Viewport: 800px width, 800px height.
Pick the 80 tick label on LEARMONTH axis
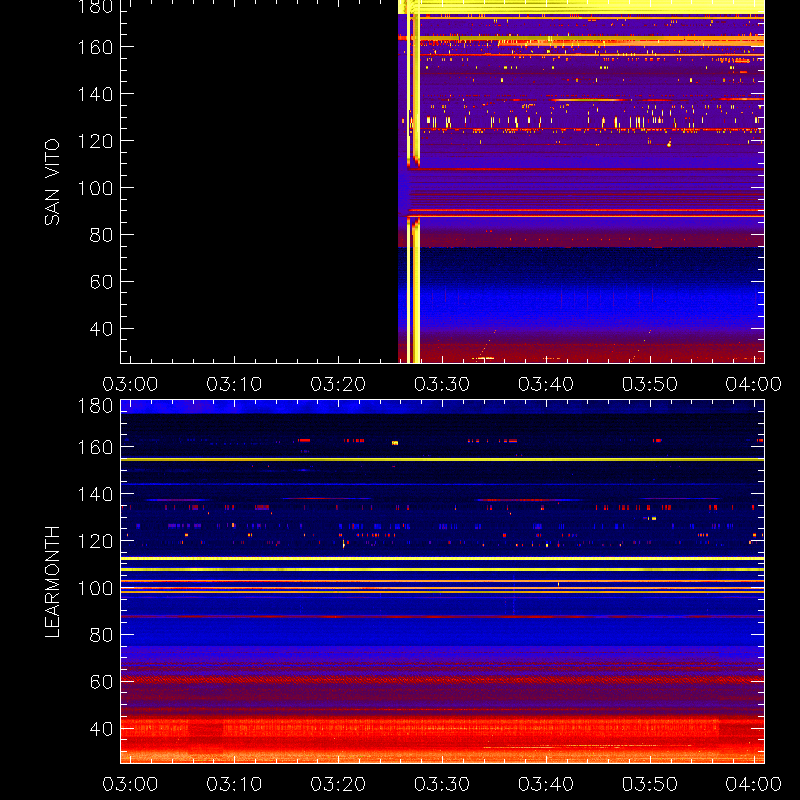[101, 635]
